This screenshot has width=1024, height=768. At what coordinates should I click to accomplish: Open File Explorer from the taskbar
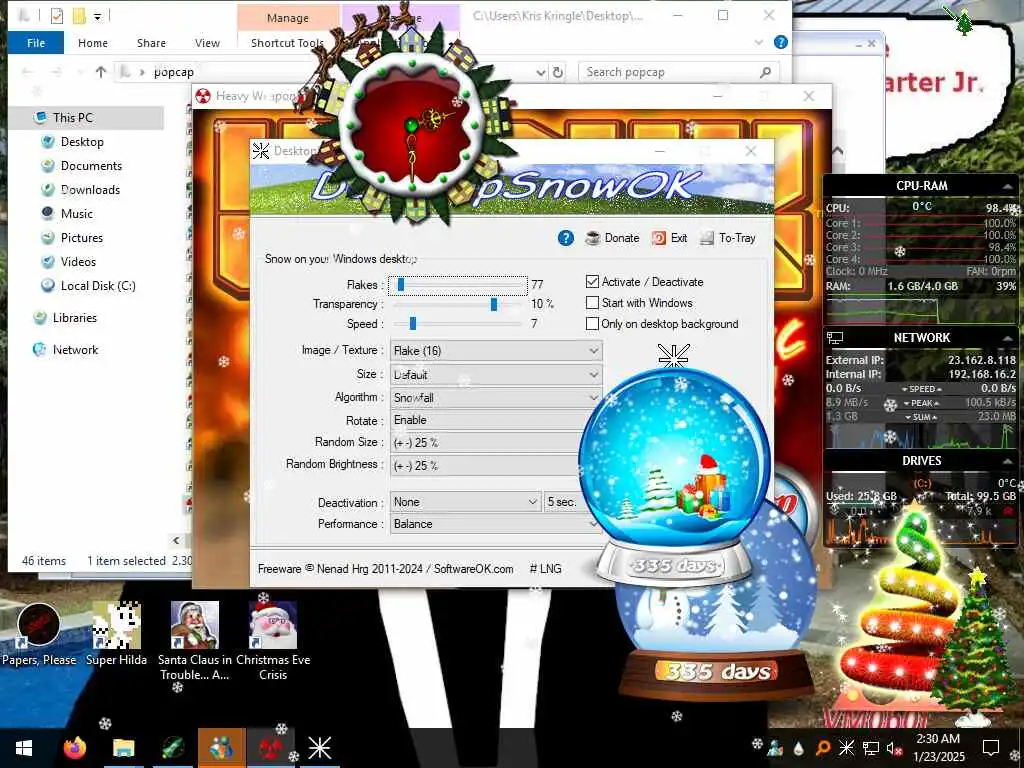[x=123, y=748]
